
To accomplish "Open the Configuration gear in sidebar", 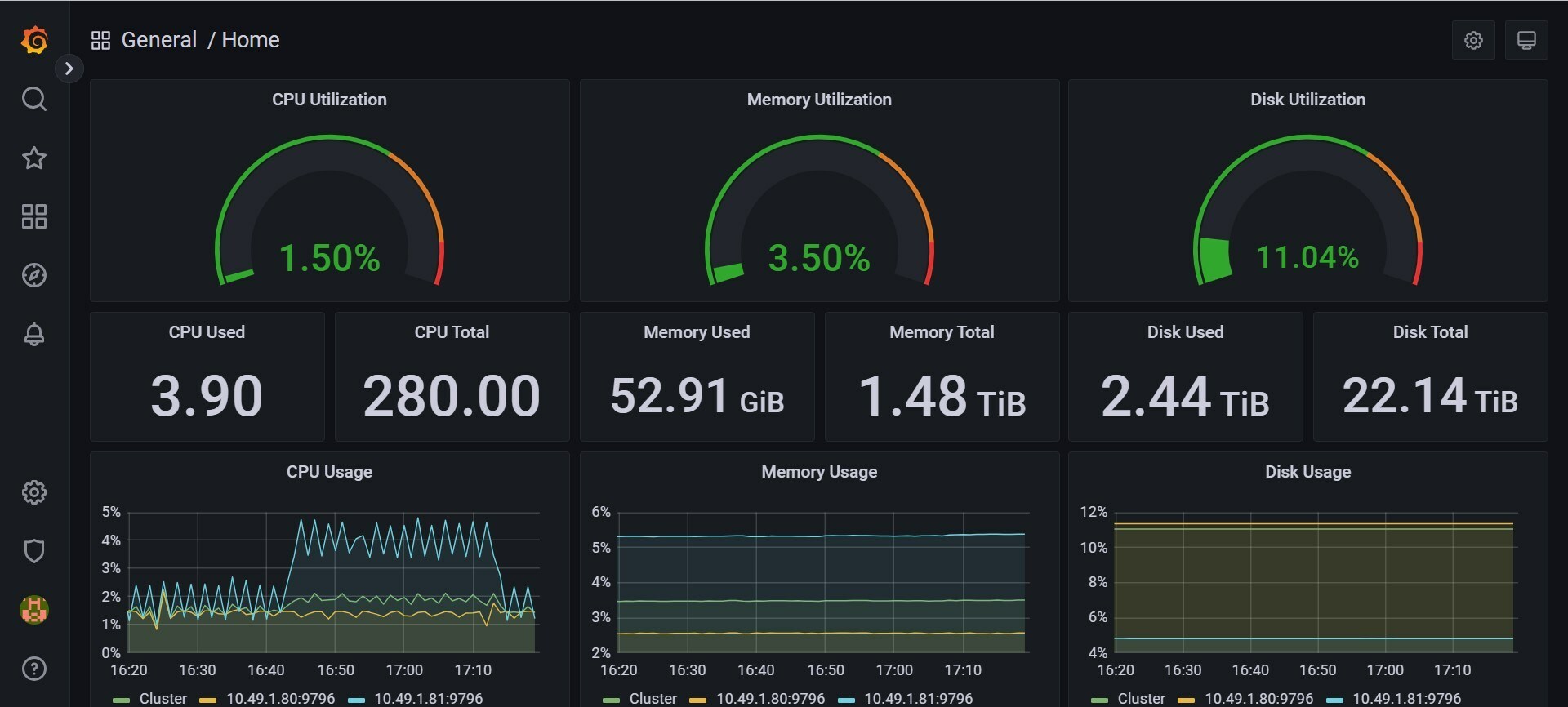I will pos(34,492).
